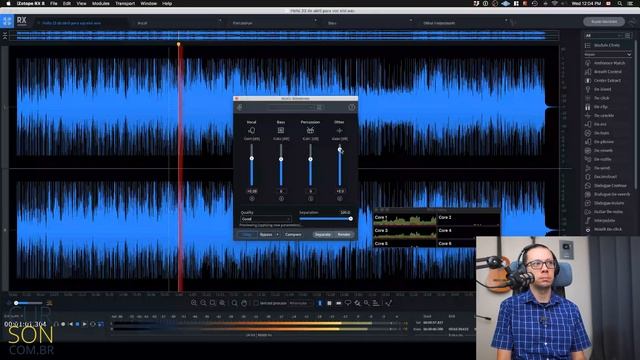
Task: Open the Help menu
Action: pyautogui.click(x=167, y=3)
